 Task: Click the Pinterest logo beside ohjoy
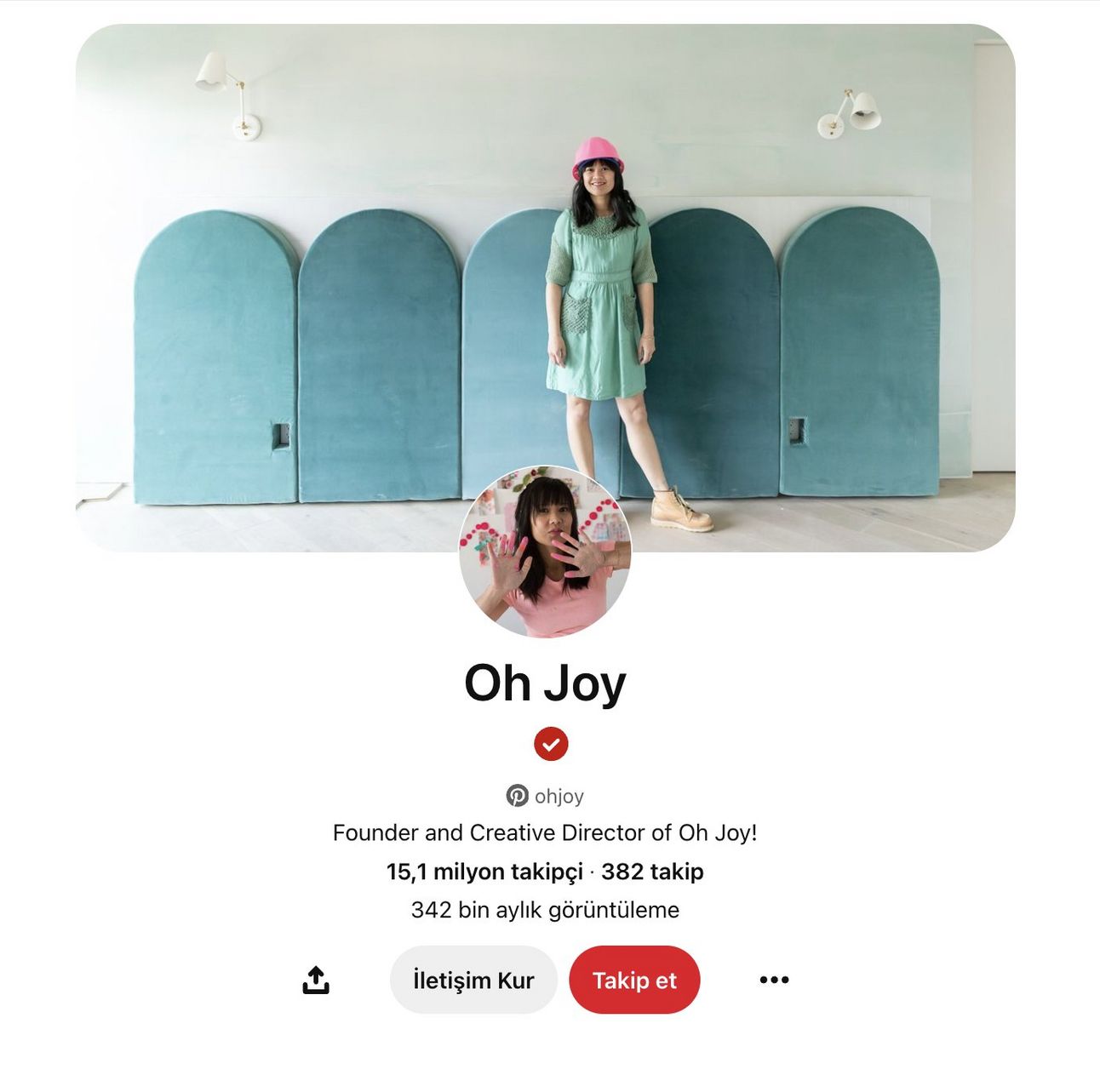[x=517, y=796]
